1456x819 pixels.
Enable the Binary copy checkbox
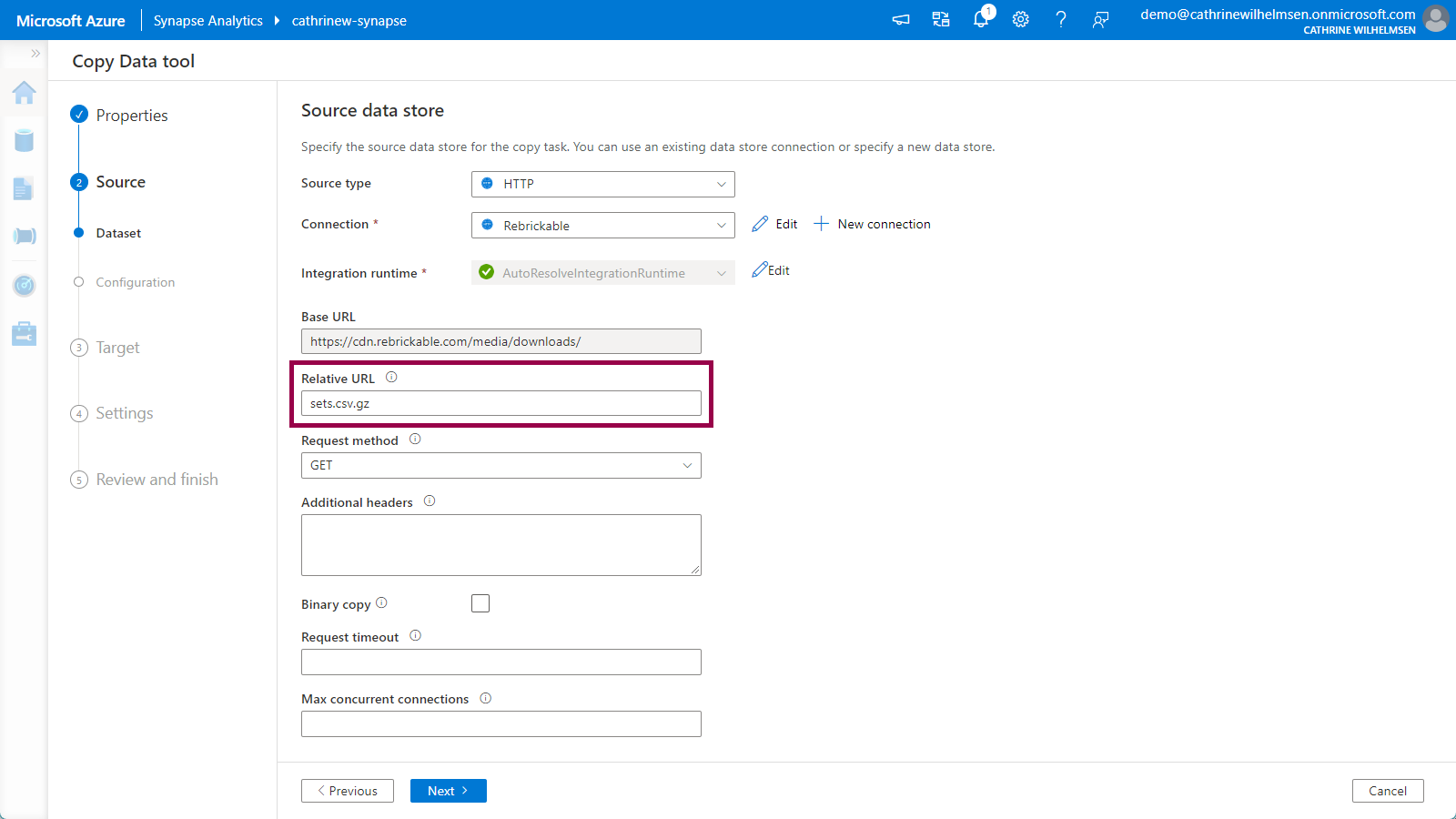tap(480, 603)
